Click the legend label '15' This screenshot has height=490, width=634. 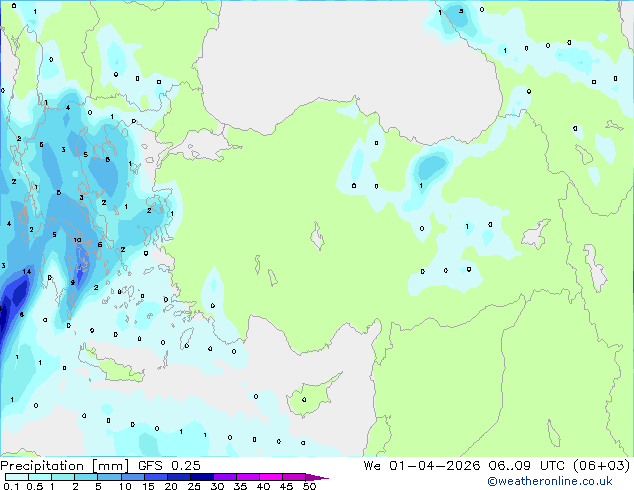tap(148, 486)
